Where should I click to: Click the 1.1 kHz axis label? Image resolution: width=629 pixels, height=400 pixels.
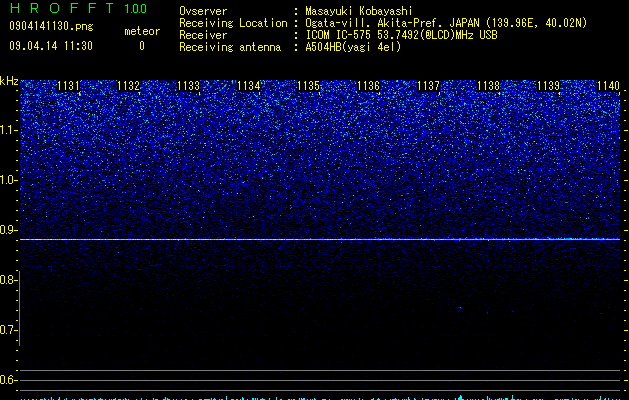click(x=9, y=130)
